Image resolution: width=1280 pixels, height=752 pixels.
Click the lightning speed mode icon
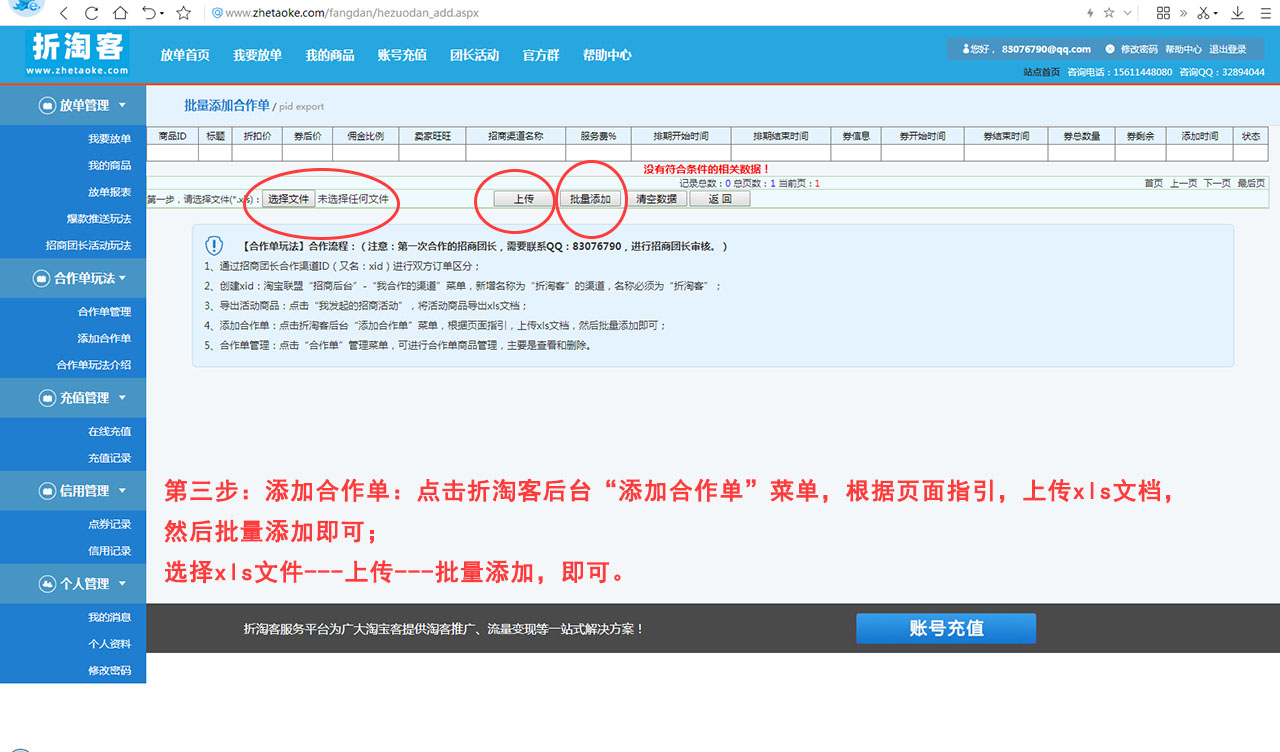click(x=1089, y=13)
